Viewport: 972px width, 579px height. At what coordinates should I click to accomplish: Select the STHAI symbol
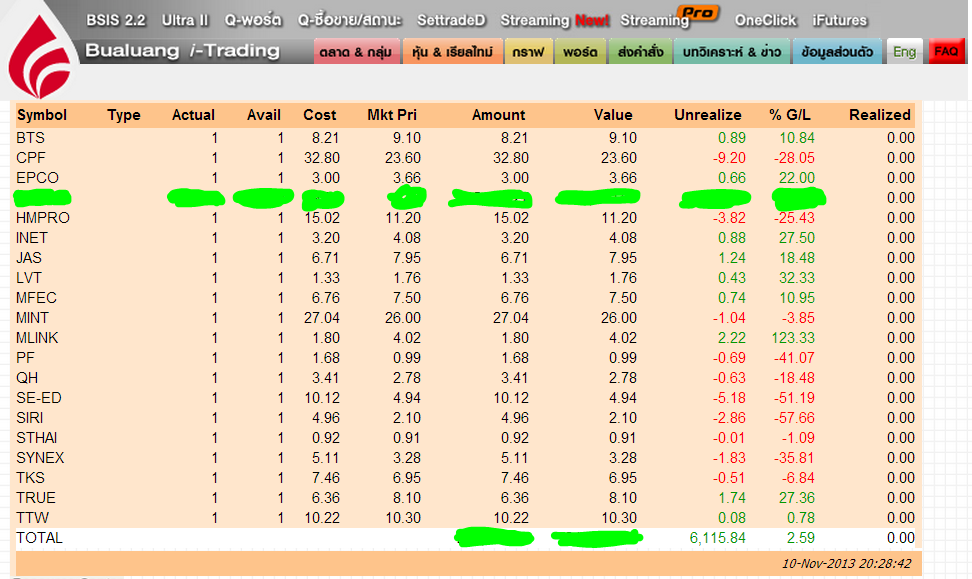tap(37, 438)
